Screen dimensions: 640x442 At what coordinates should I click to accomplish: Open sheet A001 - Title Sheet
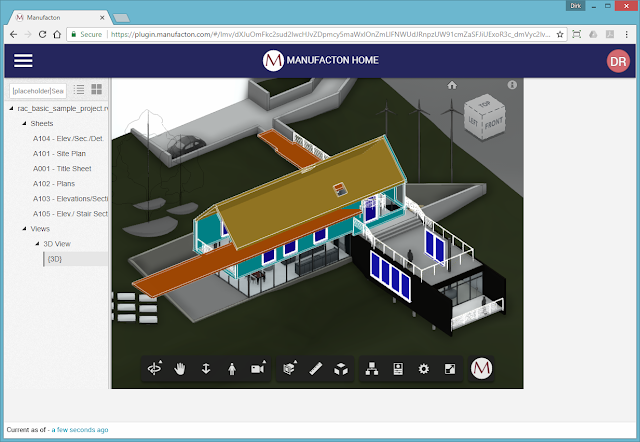(x=62, y=169)
